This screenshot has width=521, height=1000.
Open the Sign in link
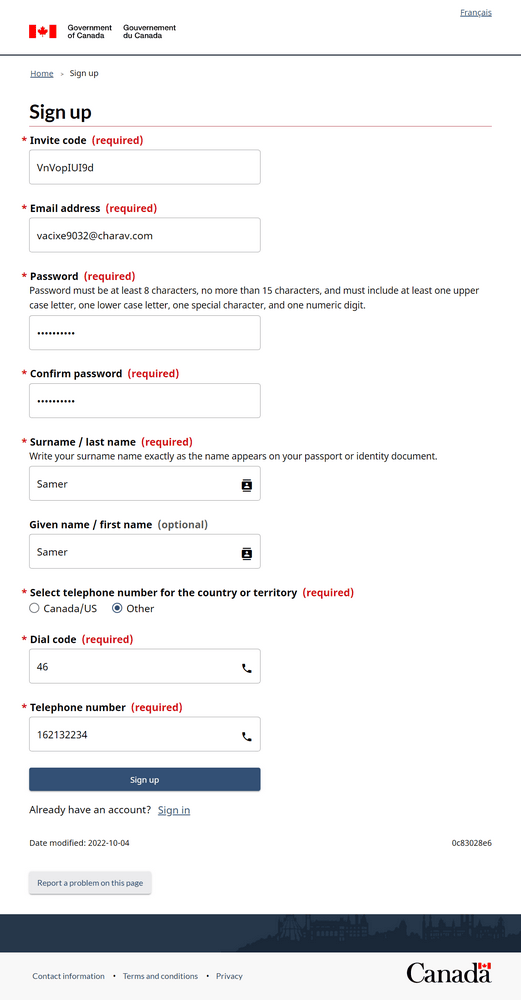174,810
